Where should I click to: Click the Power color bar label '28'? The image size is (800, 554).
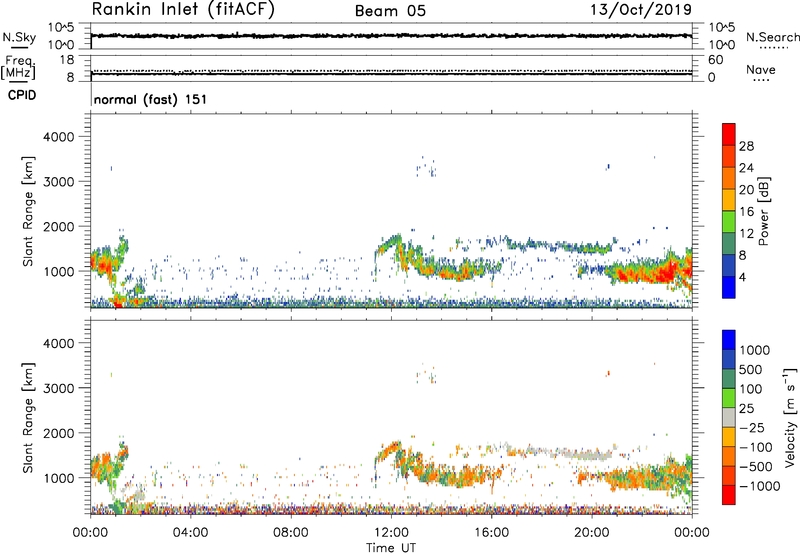tap(746, 146)
